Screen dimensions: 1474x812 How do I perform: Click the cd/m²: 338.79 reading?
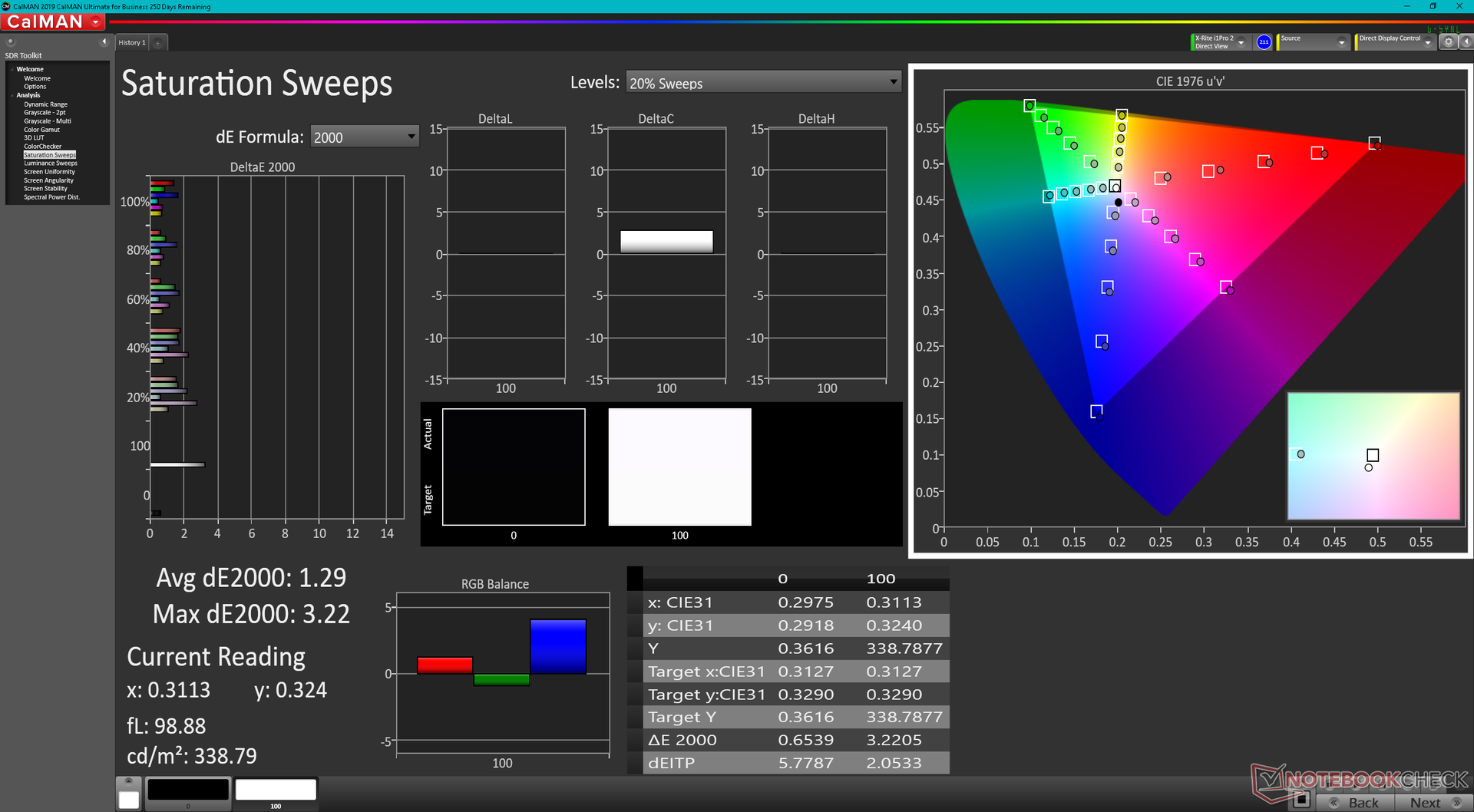point(192,756)
